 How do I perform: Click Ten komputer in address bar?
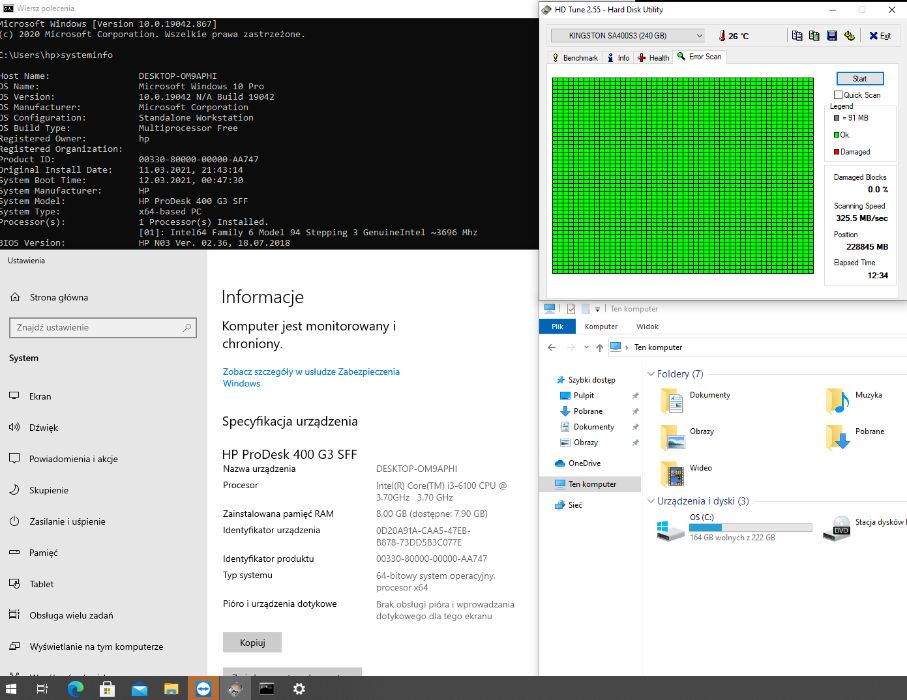tap(658, 347)
